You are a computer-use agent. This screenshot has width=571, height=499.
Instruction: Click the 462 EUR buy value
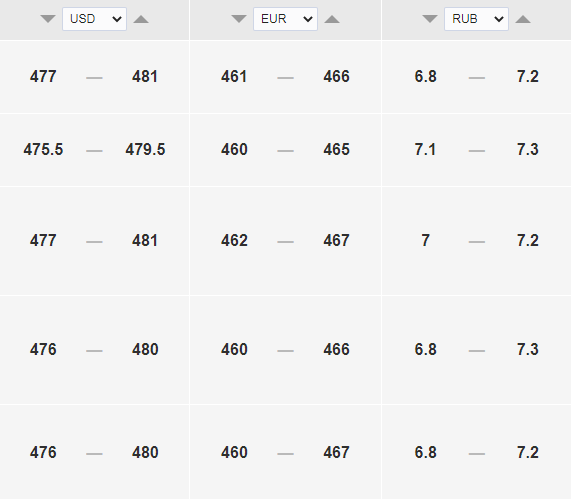point(234,241)
